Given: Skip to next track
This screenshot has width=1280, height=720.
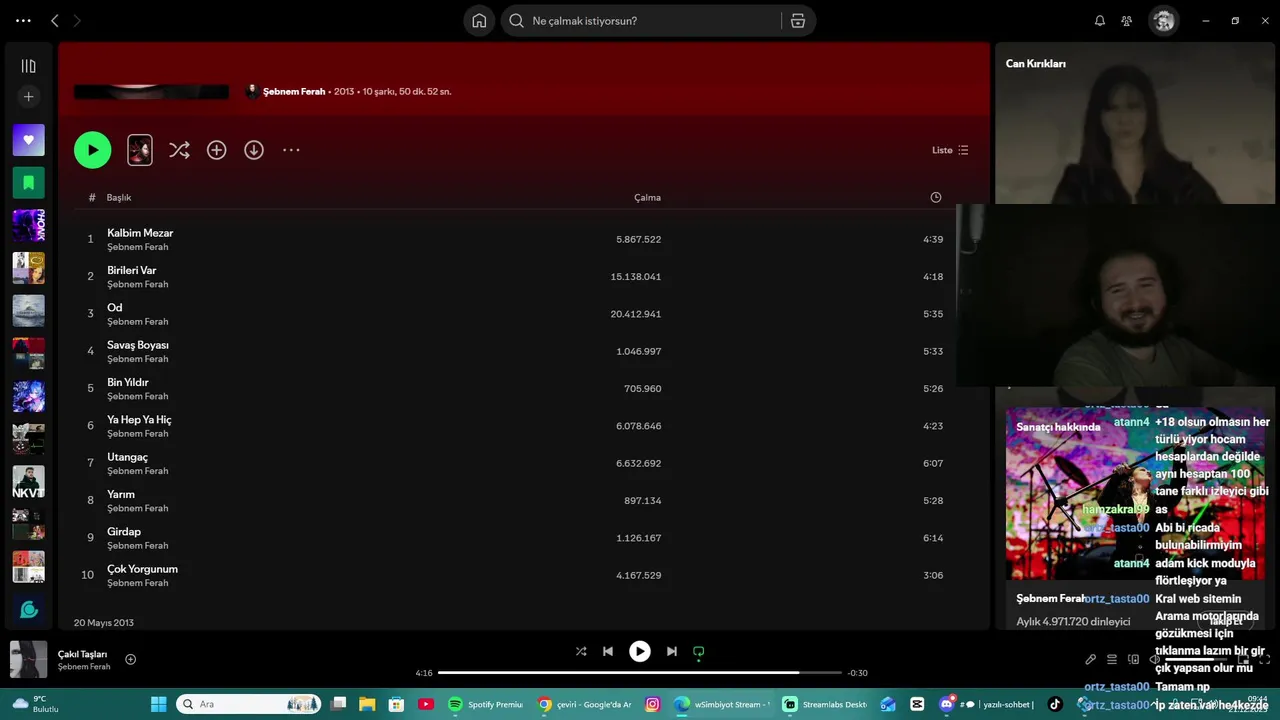Looking at the screenshot, I should point(672,651).
